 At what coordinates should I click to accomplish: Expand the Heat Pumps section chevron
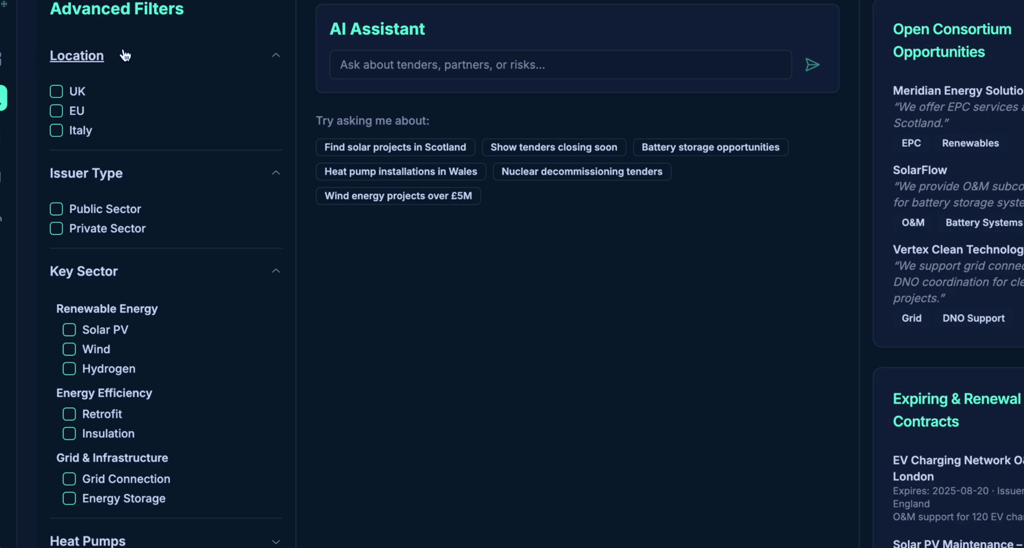pyautogui.click(x=276, y=541)
